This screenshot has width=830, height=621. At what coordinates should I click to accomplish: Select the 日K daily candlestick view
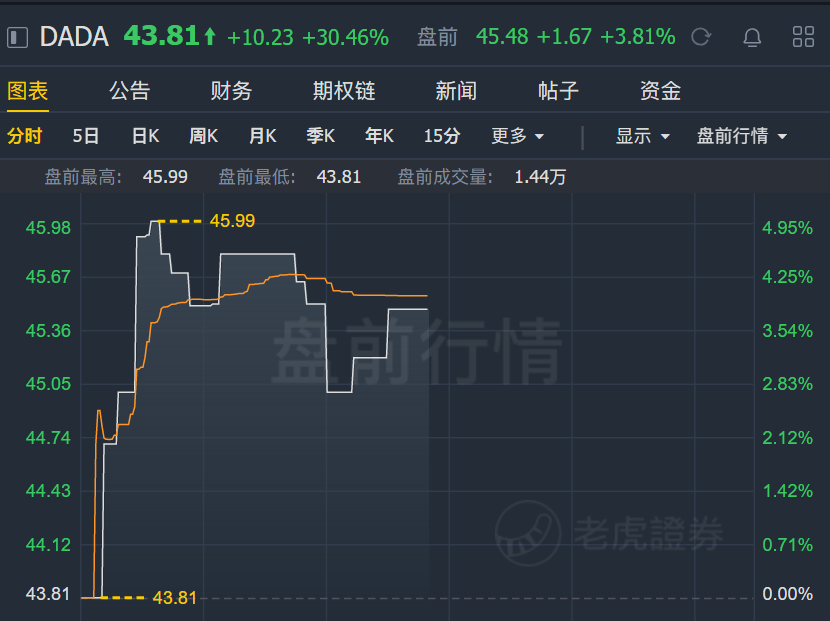point(146,136)
